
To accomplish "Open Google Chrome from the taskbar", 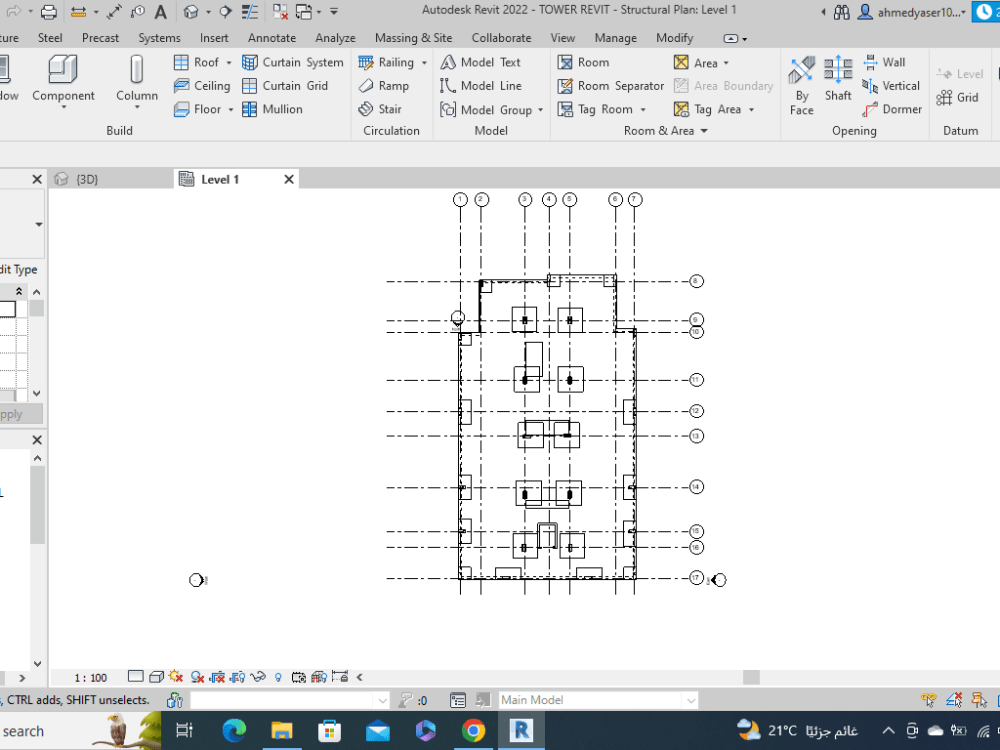I will (x=474, y=730).
